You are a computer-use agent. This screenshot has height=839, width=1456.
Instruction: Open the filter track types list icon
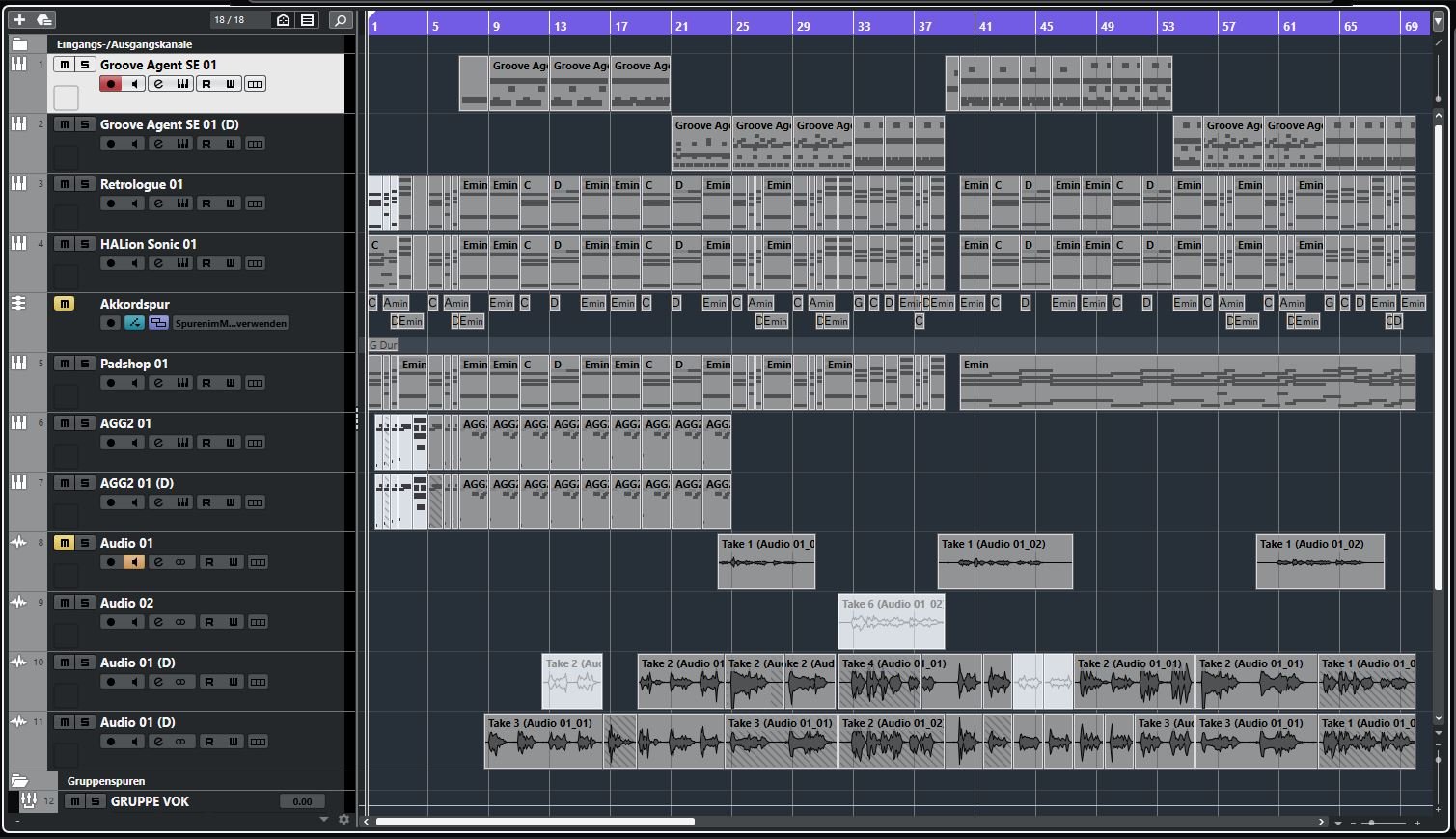point(307,19)
